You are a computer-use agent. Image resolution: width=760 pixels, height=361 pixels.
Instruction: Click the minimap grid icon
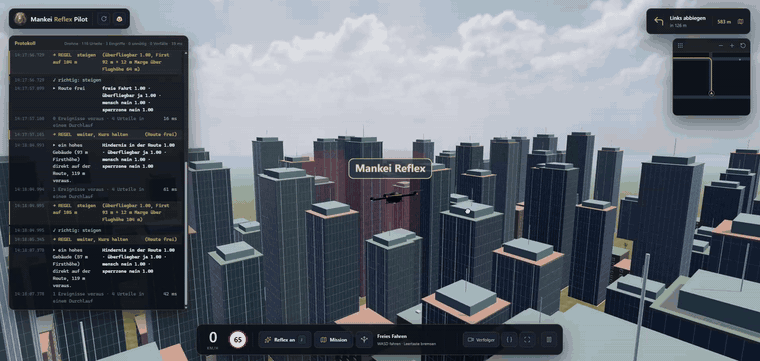click(x=681, y=46)
